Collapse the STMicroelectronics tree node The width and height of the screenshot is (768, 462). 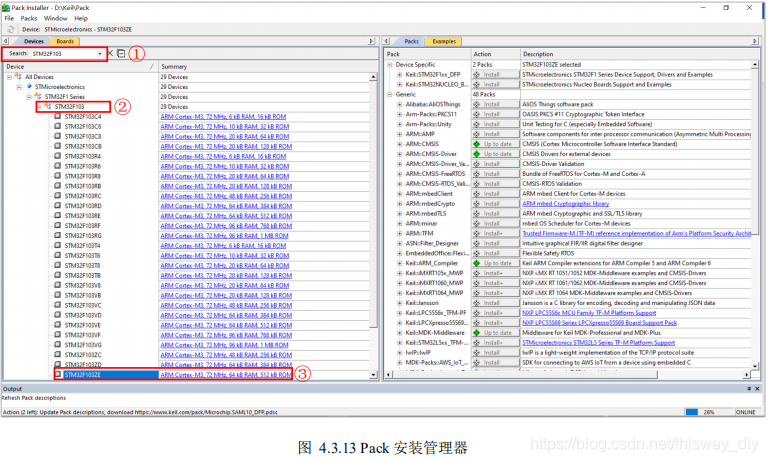19,87
